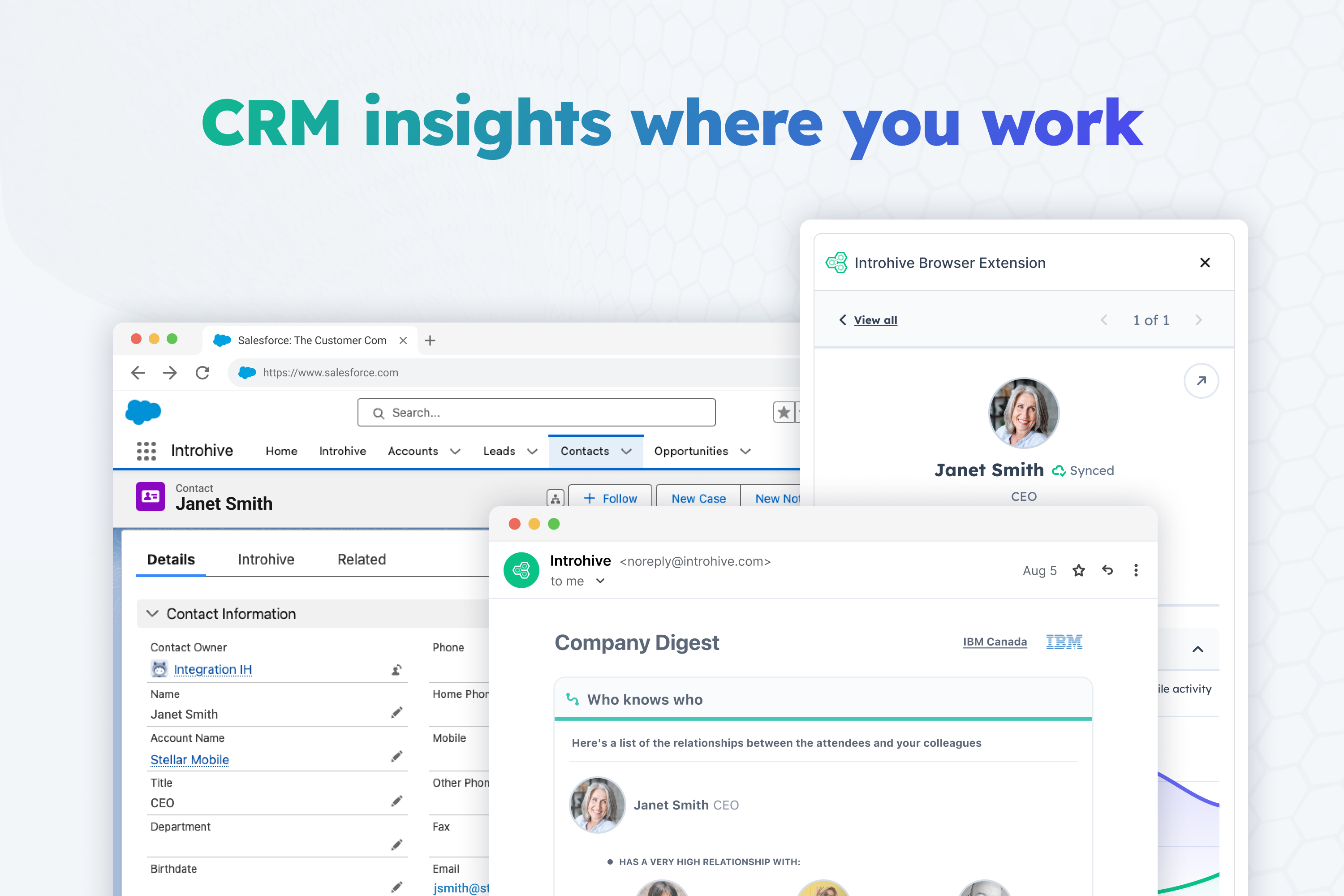Screen dimensions: 1344x896
Task: Click the pop-out arrow icon by Janet's photo
Action: (x=1201, y=380)
